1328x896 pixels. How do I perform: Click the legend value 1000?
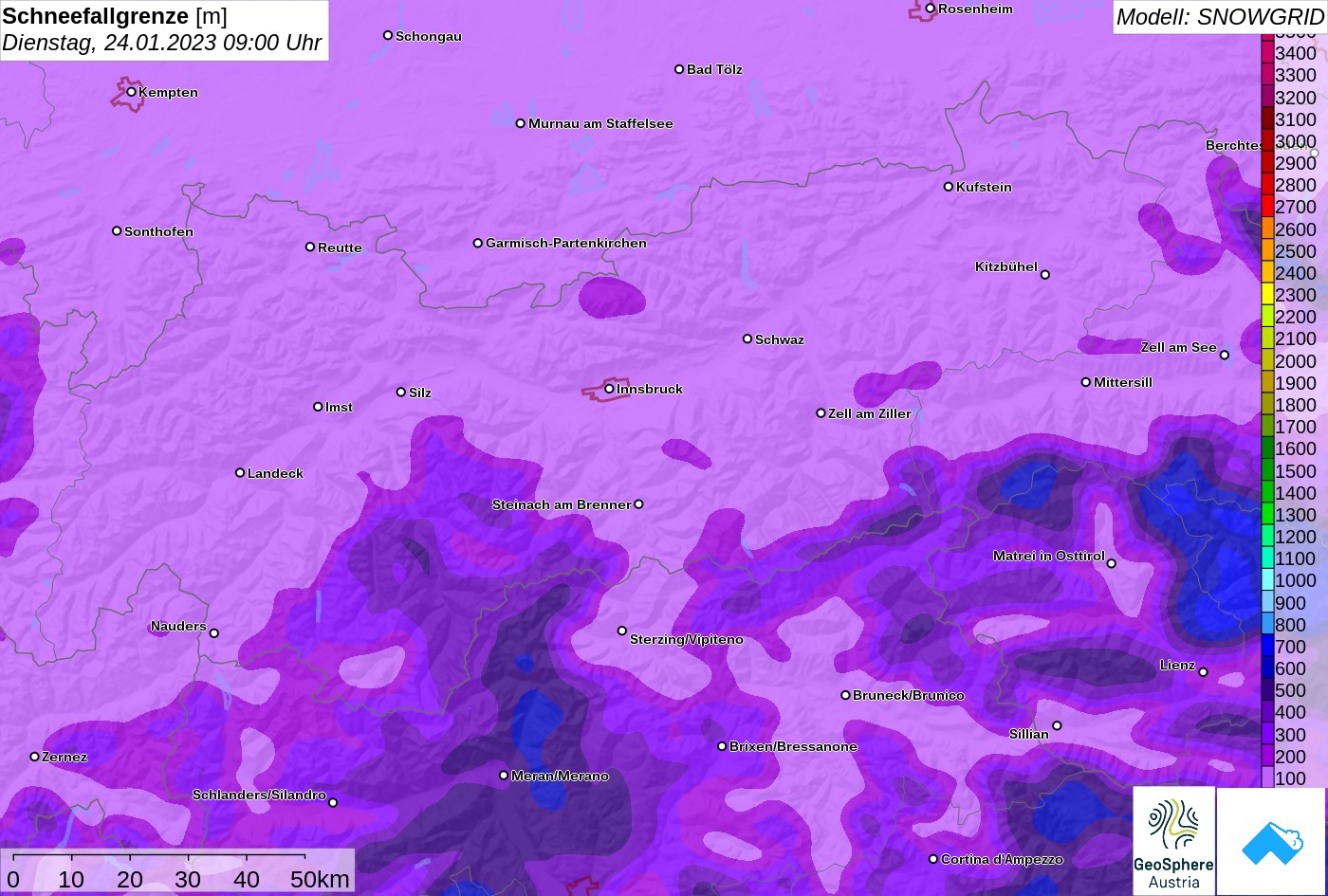pyautogui.click(x=1296, y=580)
